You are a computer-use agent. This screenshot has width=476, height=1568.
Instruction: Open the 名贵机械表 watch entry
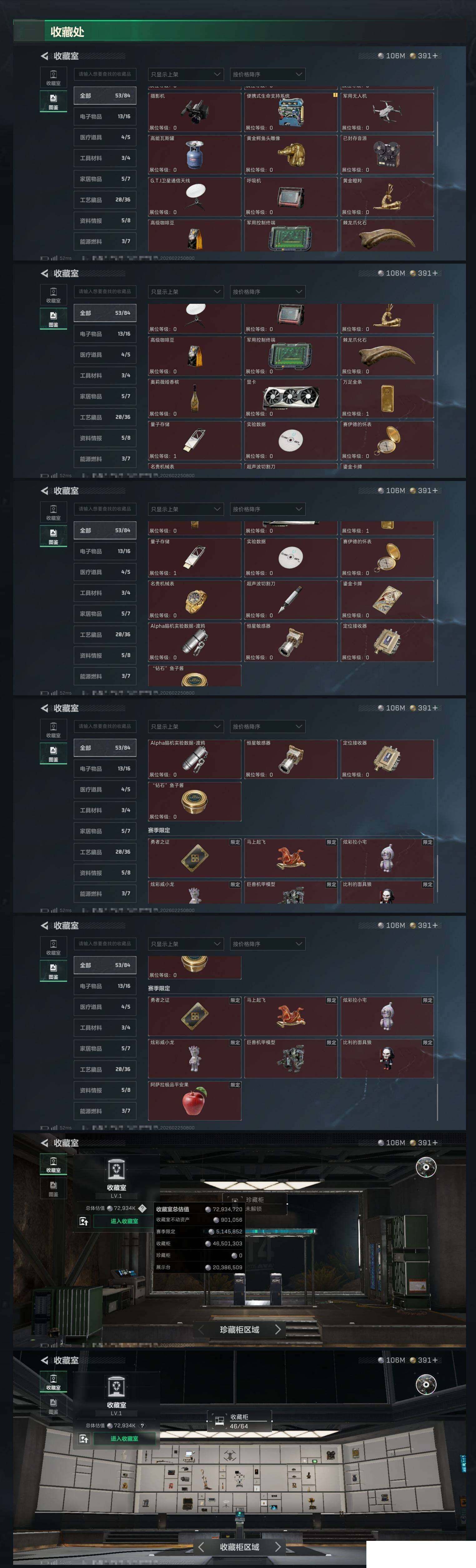pyautogui.click(x=195, y=600)
